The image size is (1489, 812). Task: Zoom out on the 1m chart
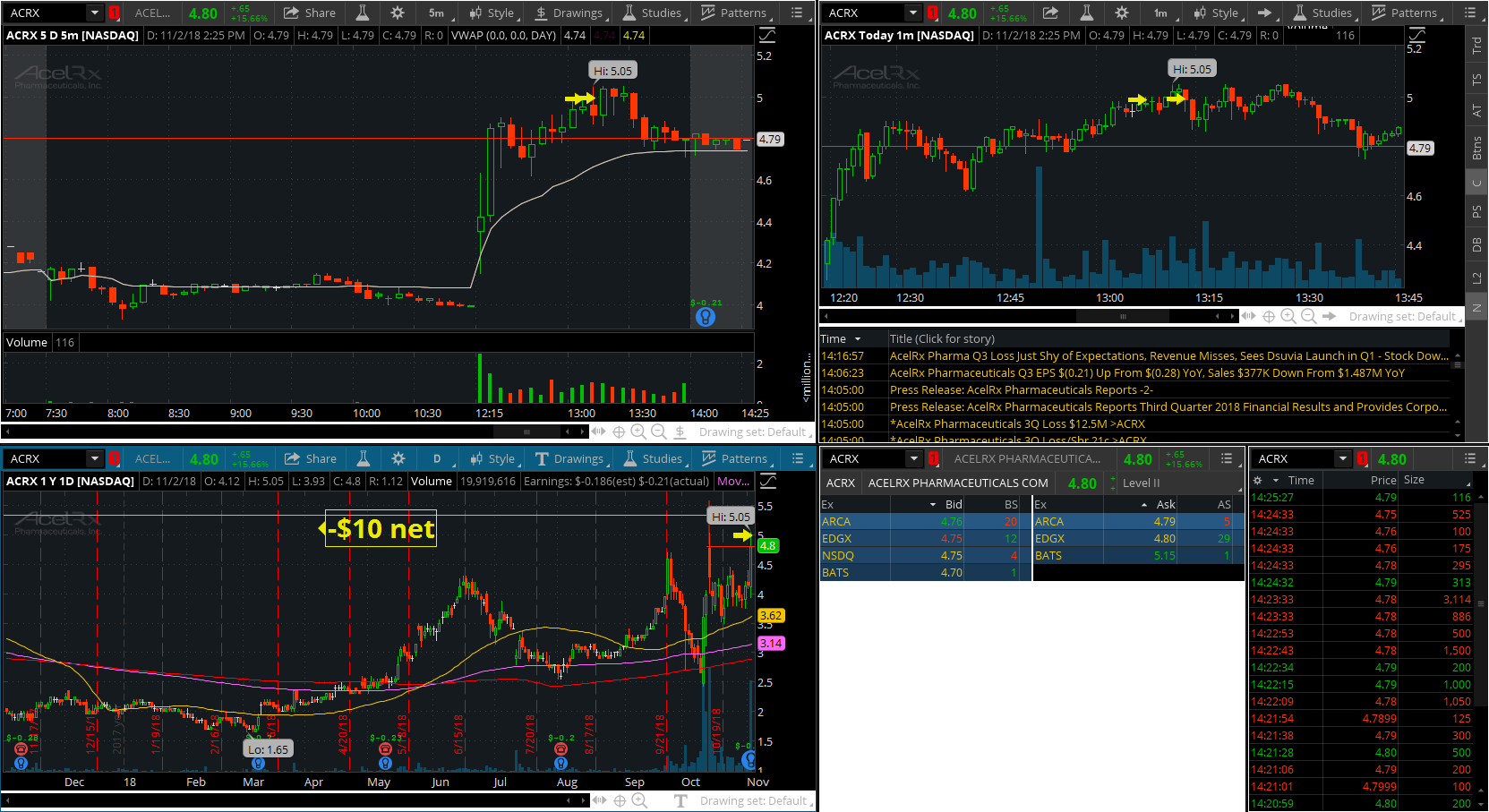[x=1308, y=316]
